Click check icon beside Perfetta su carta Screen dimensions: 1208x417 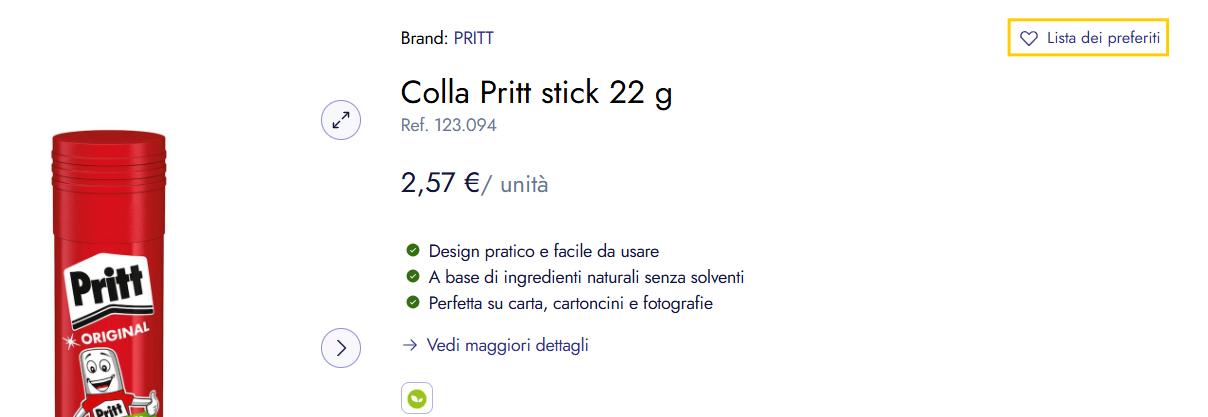click(x=412, y=302)
